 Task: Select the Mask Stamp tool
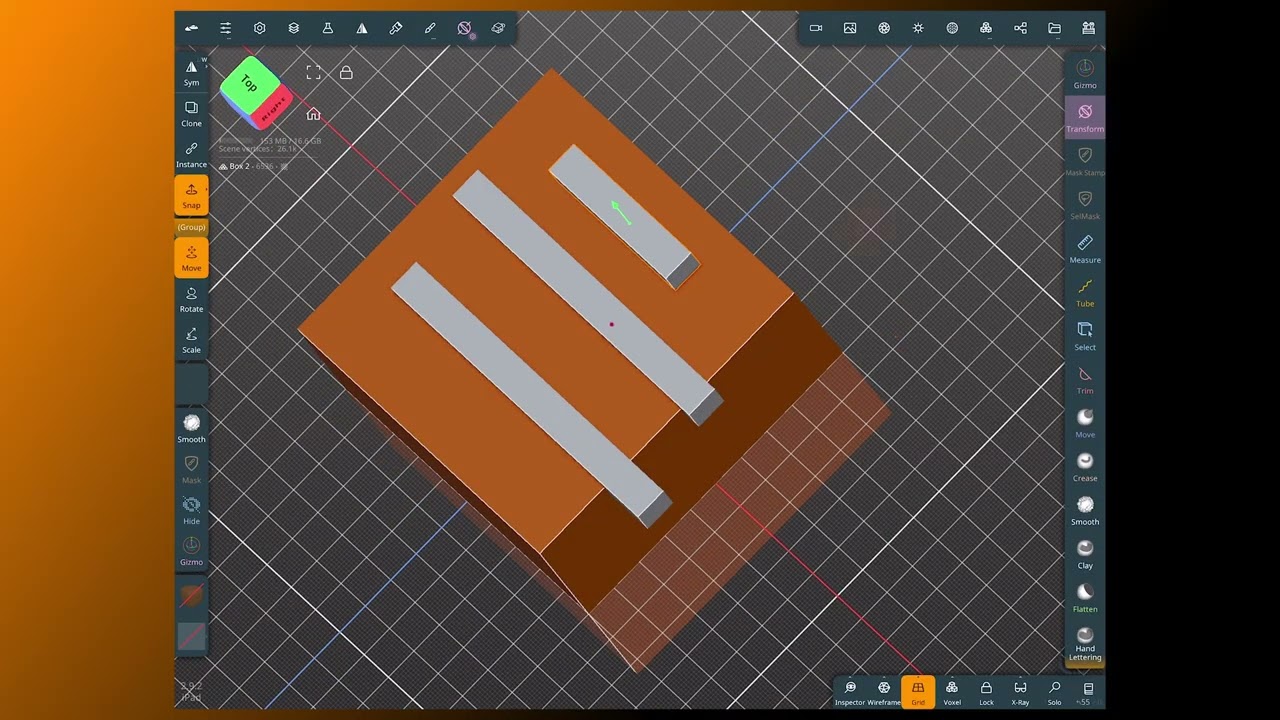[1085, 161]
